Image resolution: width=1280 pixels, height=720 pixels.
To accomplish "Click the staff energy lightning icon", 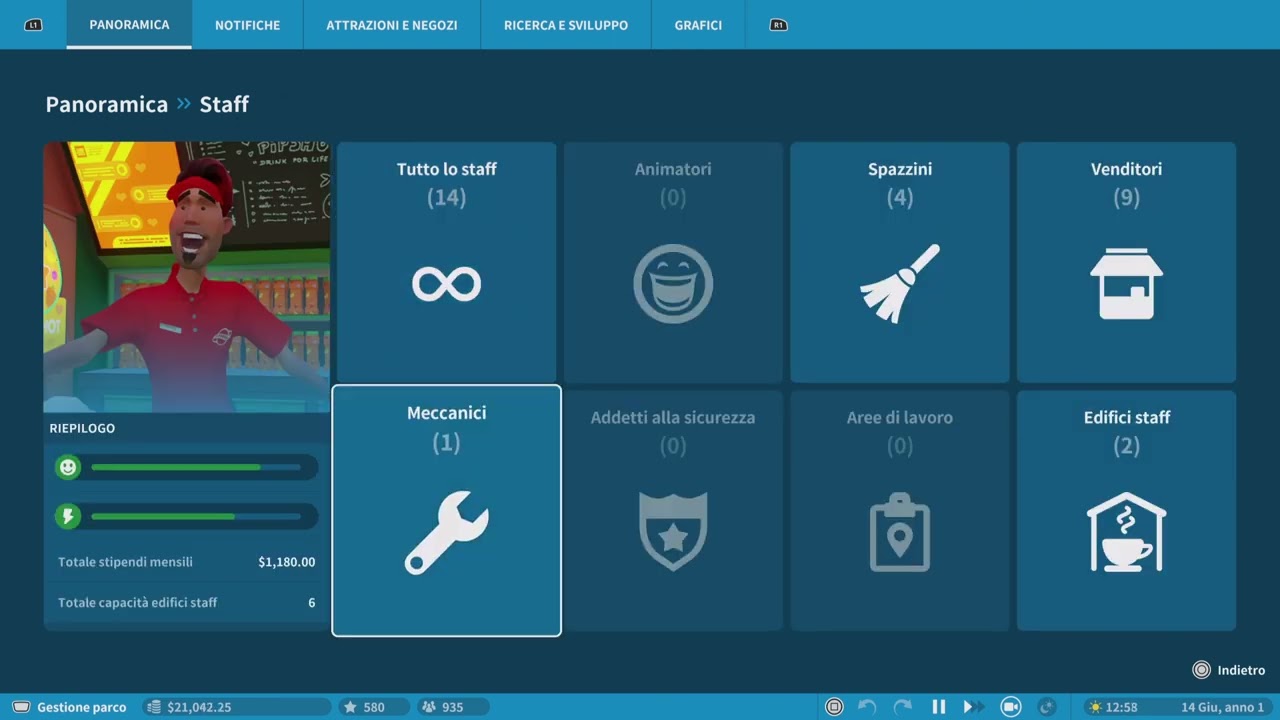I will [x=68, y=516].
